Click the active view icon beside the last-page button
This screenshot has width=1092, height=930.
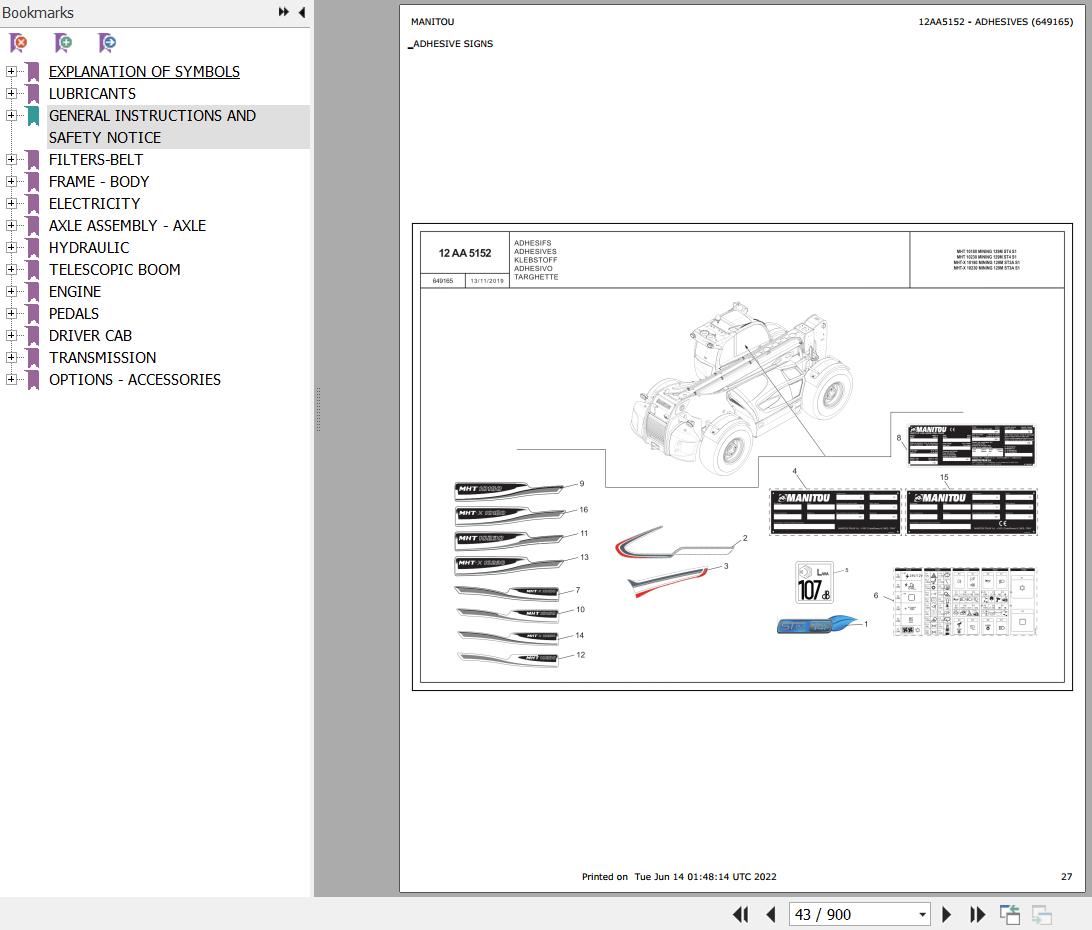pyautogui.click(x=1009, y=914)
